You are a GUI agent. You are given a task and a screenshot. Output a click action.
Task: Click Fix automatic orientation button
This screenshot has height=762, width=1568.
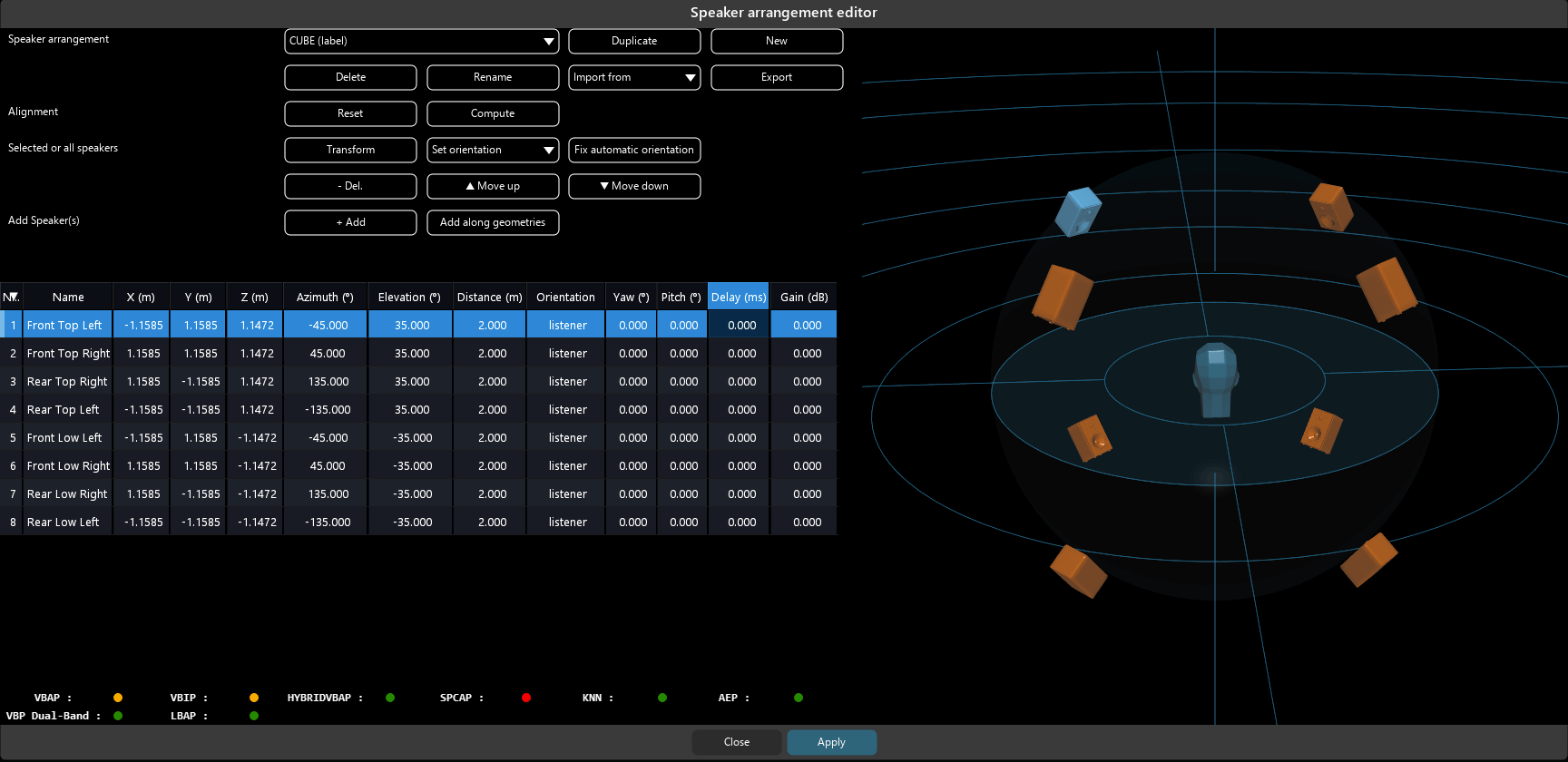(x=634, y=151)
